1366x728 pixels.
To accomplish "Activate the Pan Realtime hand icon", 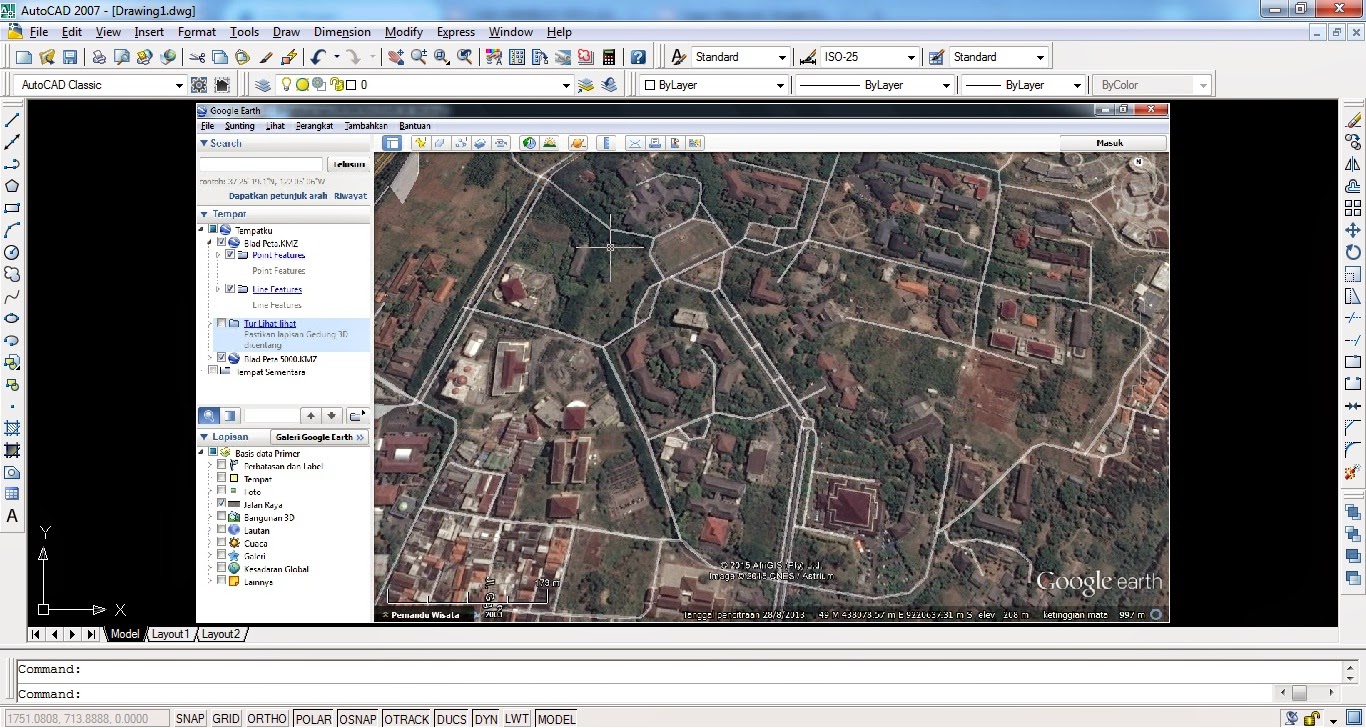I will coord(396,57).
